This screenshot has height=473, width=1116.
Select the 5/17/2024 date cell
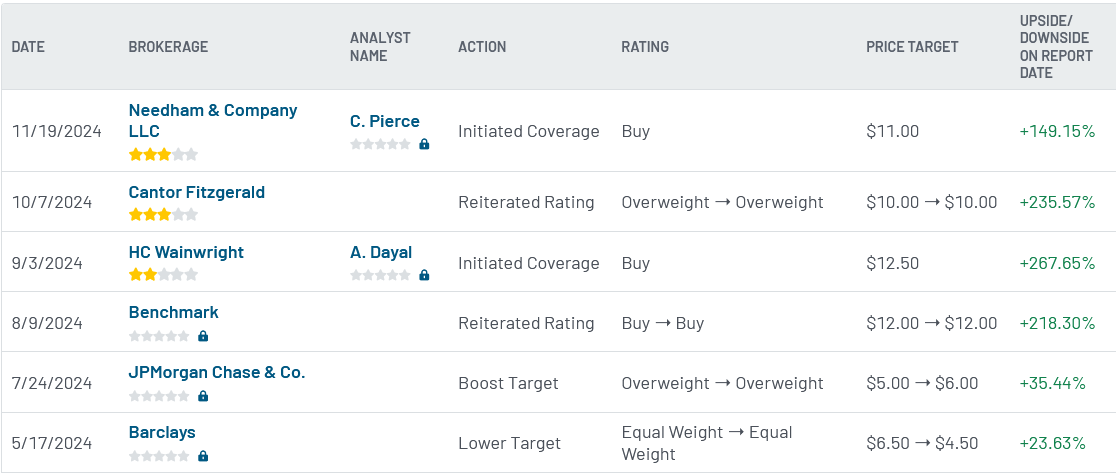pos(52,444)
